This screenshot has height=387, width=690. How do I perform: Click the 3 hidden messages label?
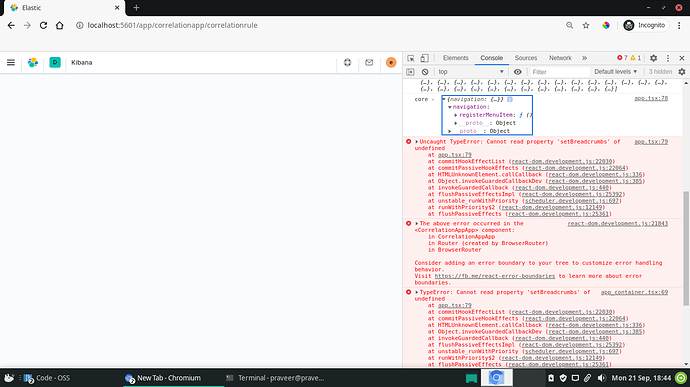coord(660,72)
